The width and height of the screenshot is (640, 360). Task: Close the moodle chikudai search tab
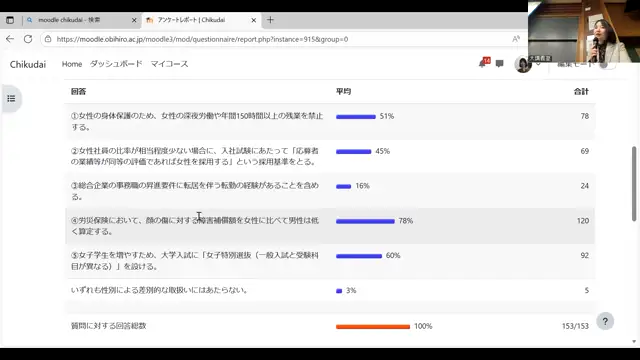tap(134, 20)
